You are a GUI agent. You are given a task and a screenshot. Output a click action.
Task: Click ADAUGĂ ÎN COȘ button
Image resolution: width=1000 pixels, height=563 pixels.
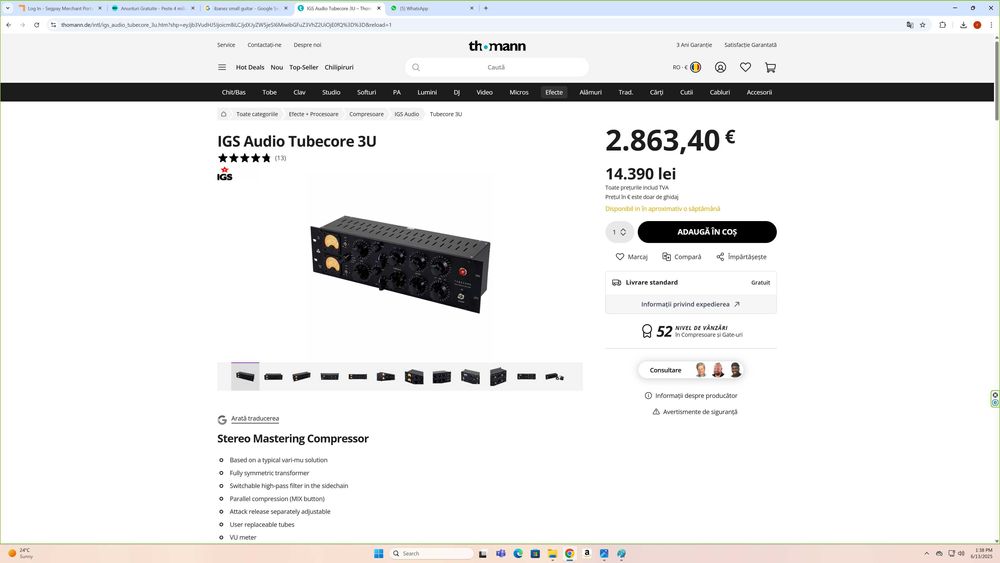(707, 232)
